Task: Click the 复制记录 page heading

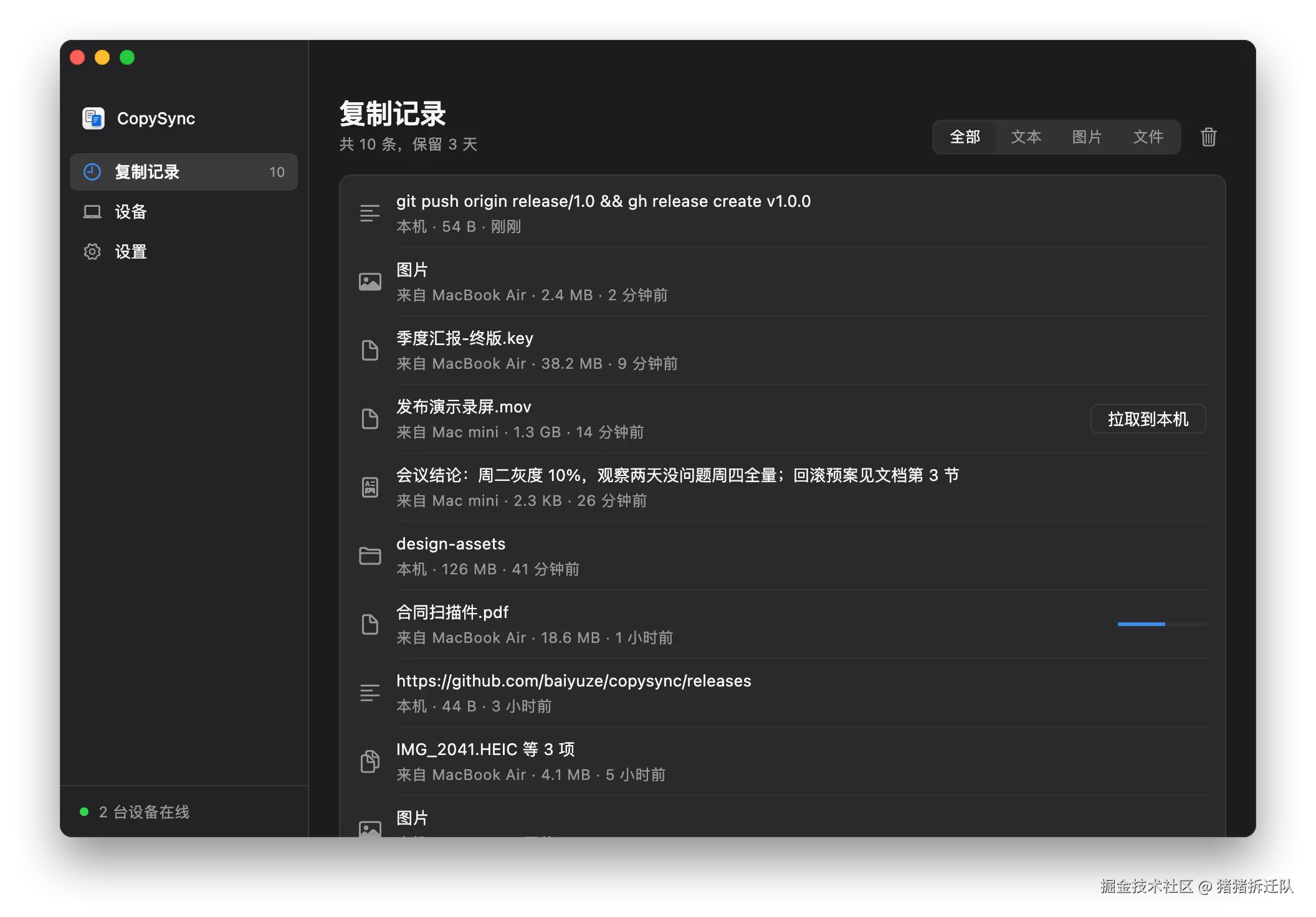Action: click(x=393, y=114)
